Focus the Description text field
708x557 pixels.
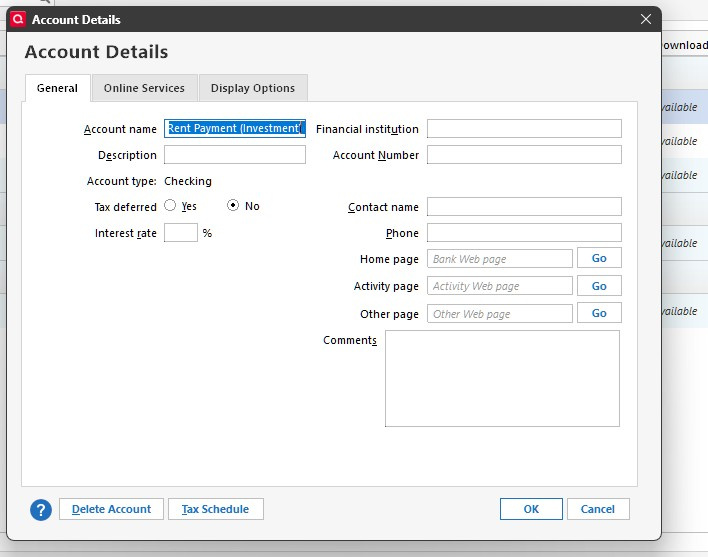[234, 155]
